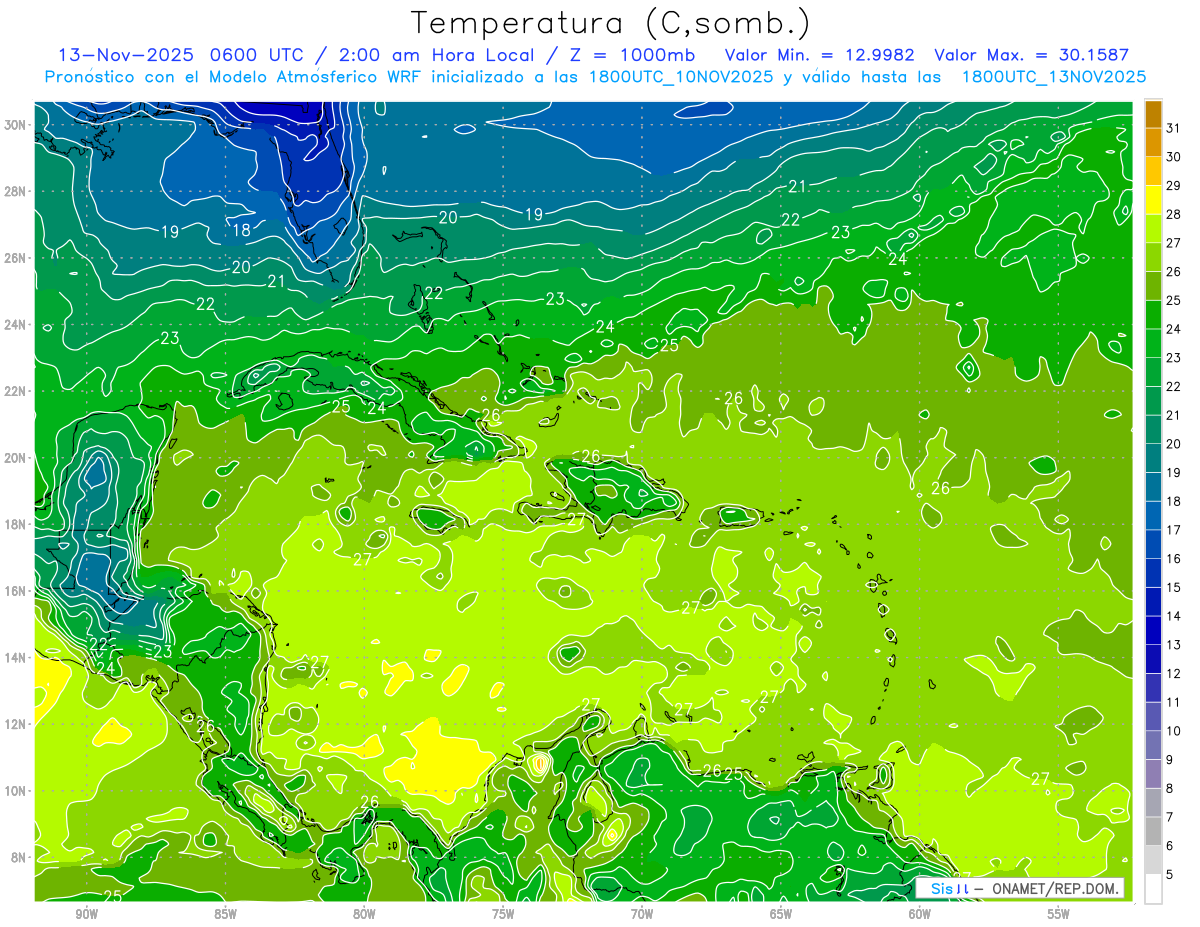Click the "8N" latitude axis label
This screenshot has height=927, width=1200.
(x=20, y=857)
